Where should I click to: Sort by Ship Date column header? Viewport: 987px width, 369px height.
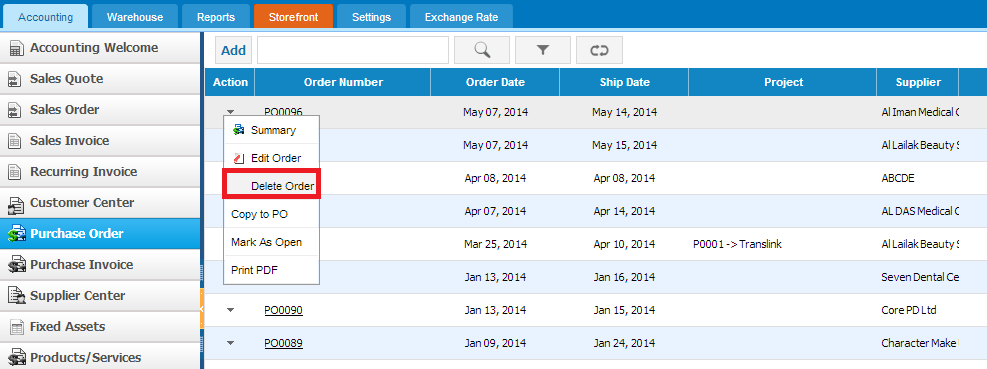tap(624, 82)
